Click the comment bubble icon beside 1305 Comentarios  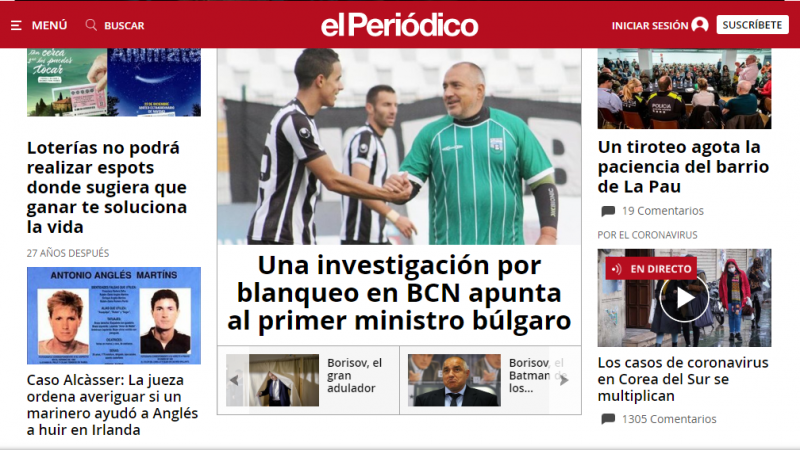[x=608, y=419]
